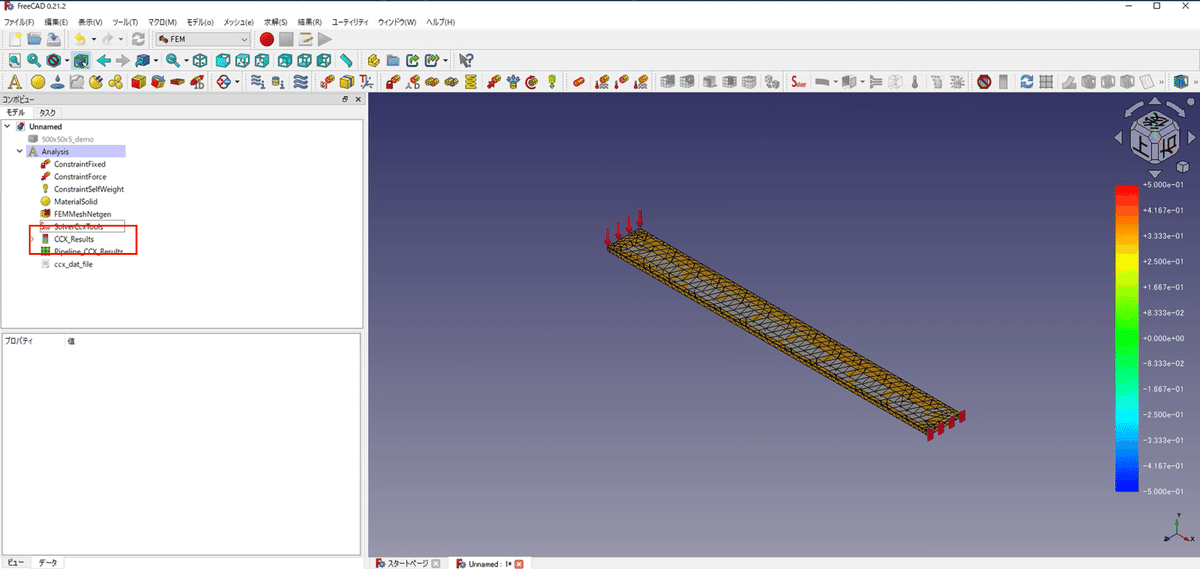
Task: Add a solid material with the yellow sphere
Action: point(37,81)
